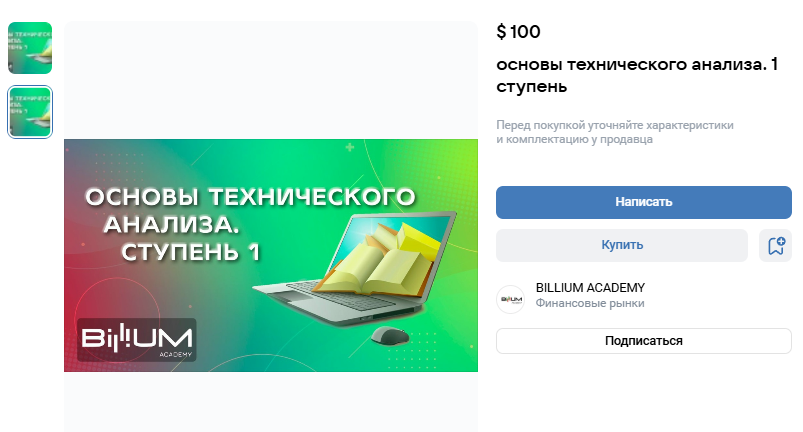Screen dimensions: 803x432
Task: Open the BILLIUM ACADEMY community name link
Action: (590, 288)
